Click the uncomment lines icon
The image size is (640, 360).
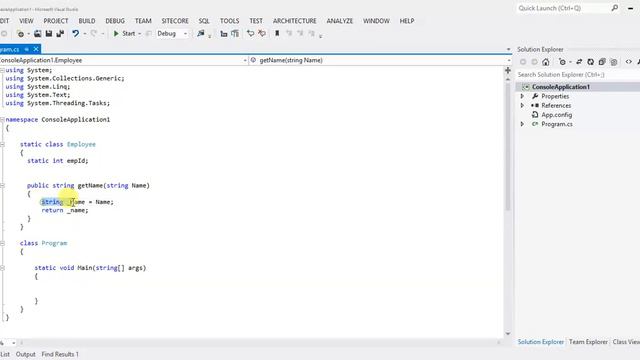click(262, 33)
